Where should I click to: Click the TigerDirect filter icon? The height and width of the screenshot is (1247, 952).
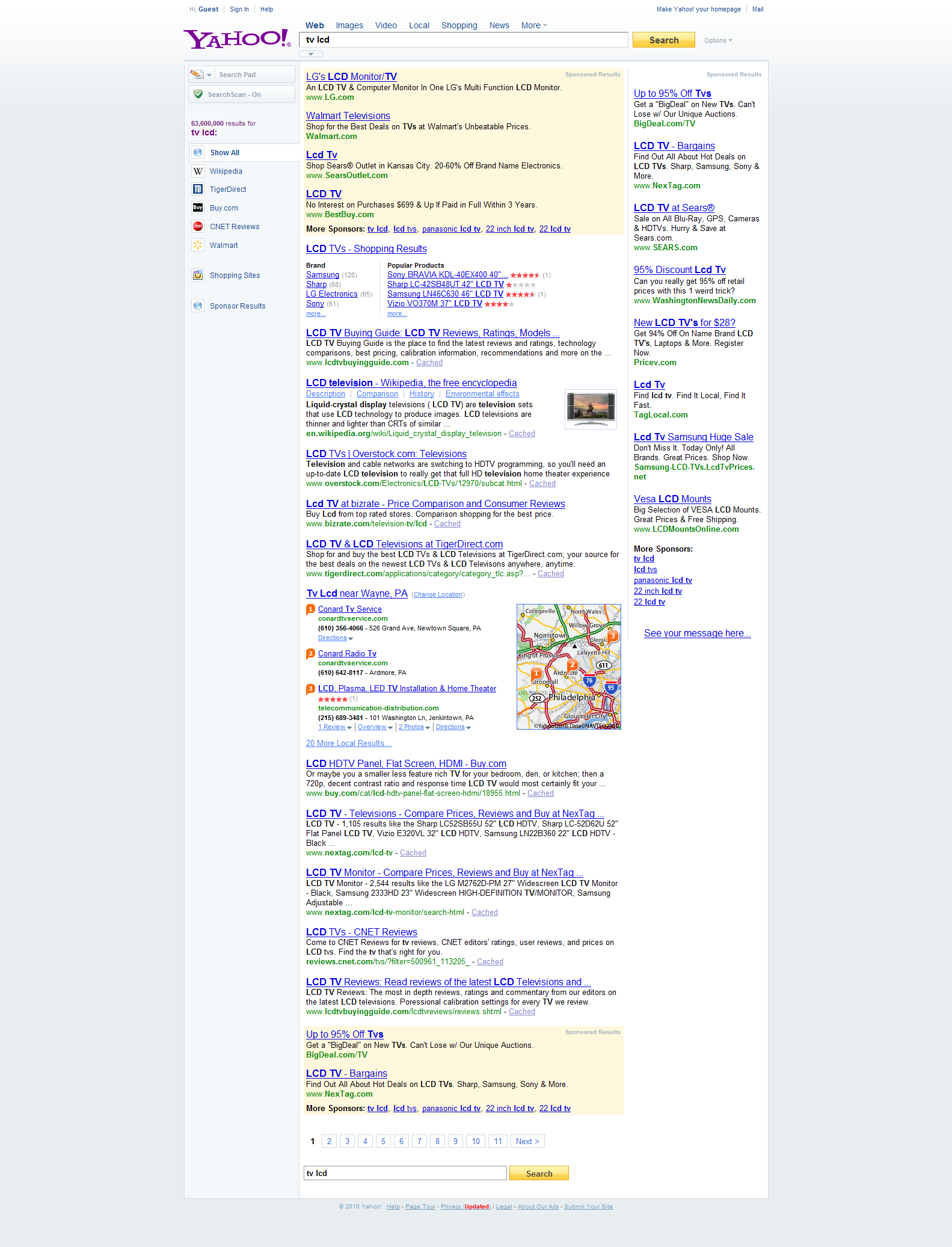click(198, 189)
